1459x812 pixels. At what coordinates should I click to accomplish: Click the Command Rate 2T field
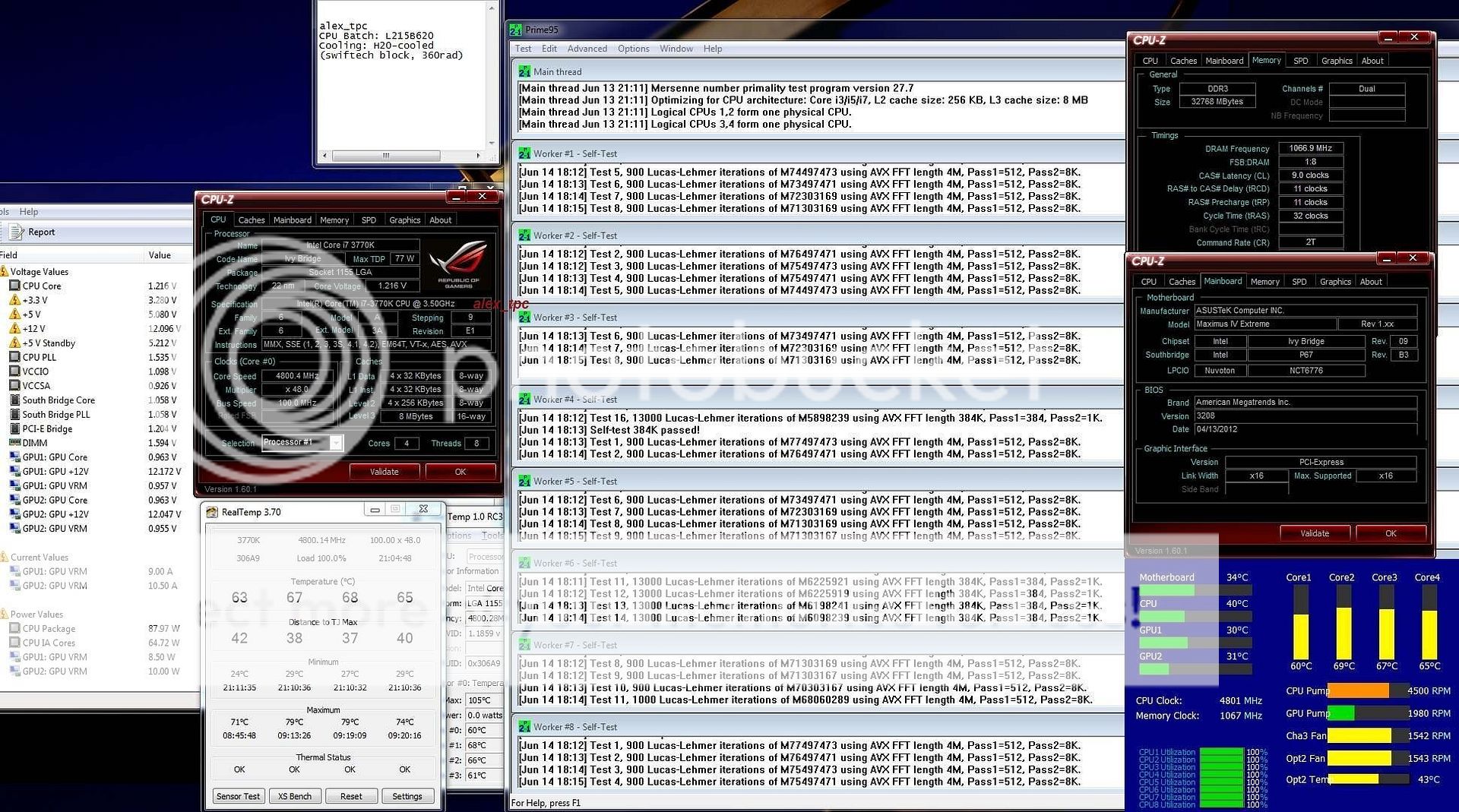click(1311, 242)
